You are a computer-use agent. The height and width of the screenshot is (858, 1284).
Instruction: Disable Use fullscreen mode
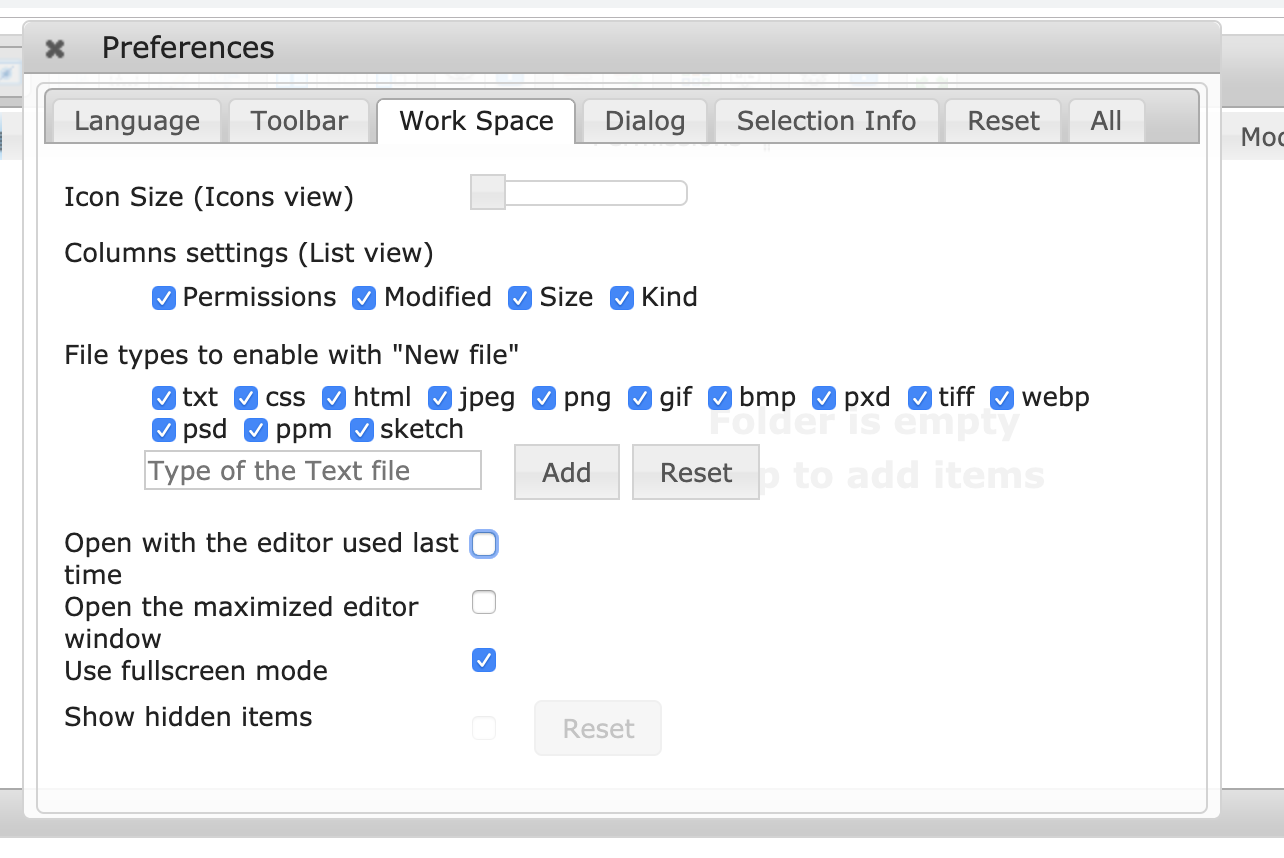click(x=483, y=660)
